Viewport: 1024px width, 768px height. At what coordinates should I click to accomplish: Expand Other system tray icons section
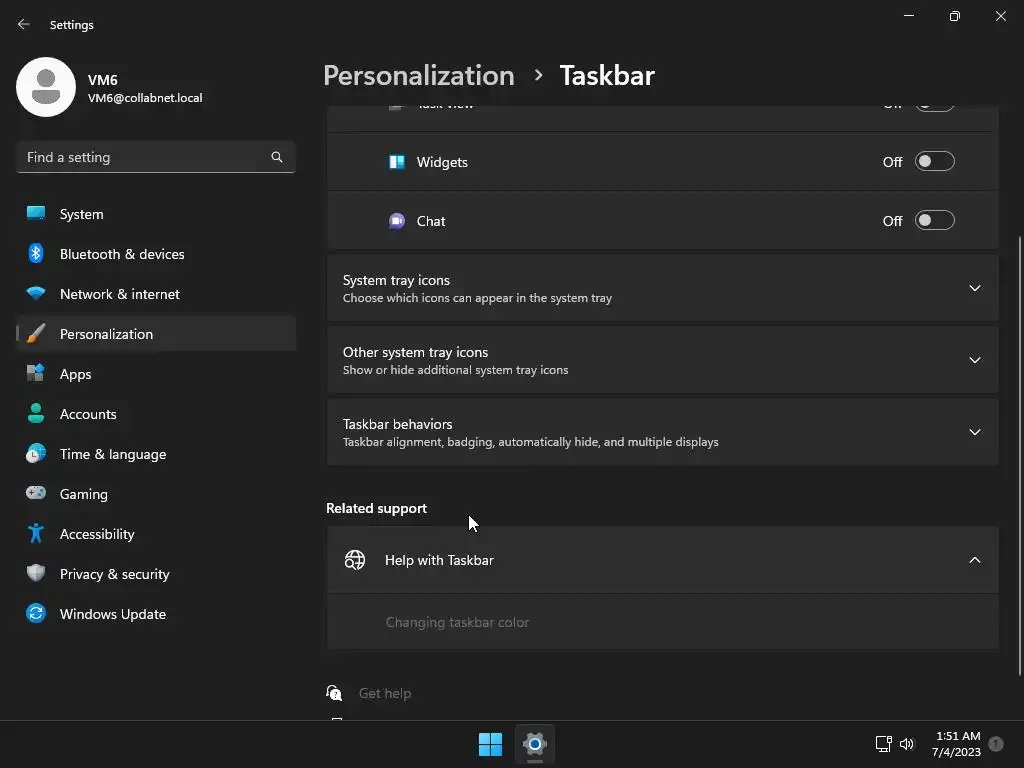click(974, 360)
